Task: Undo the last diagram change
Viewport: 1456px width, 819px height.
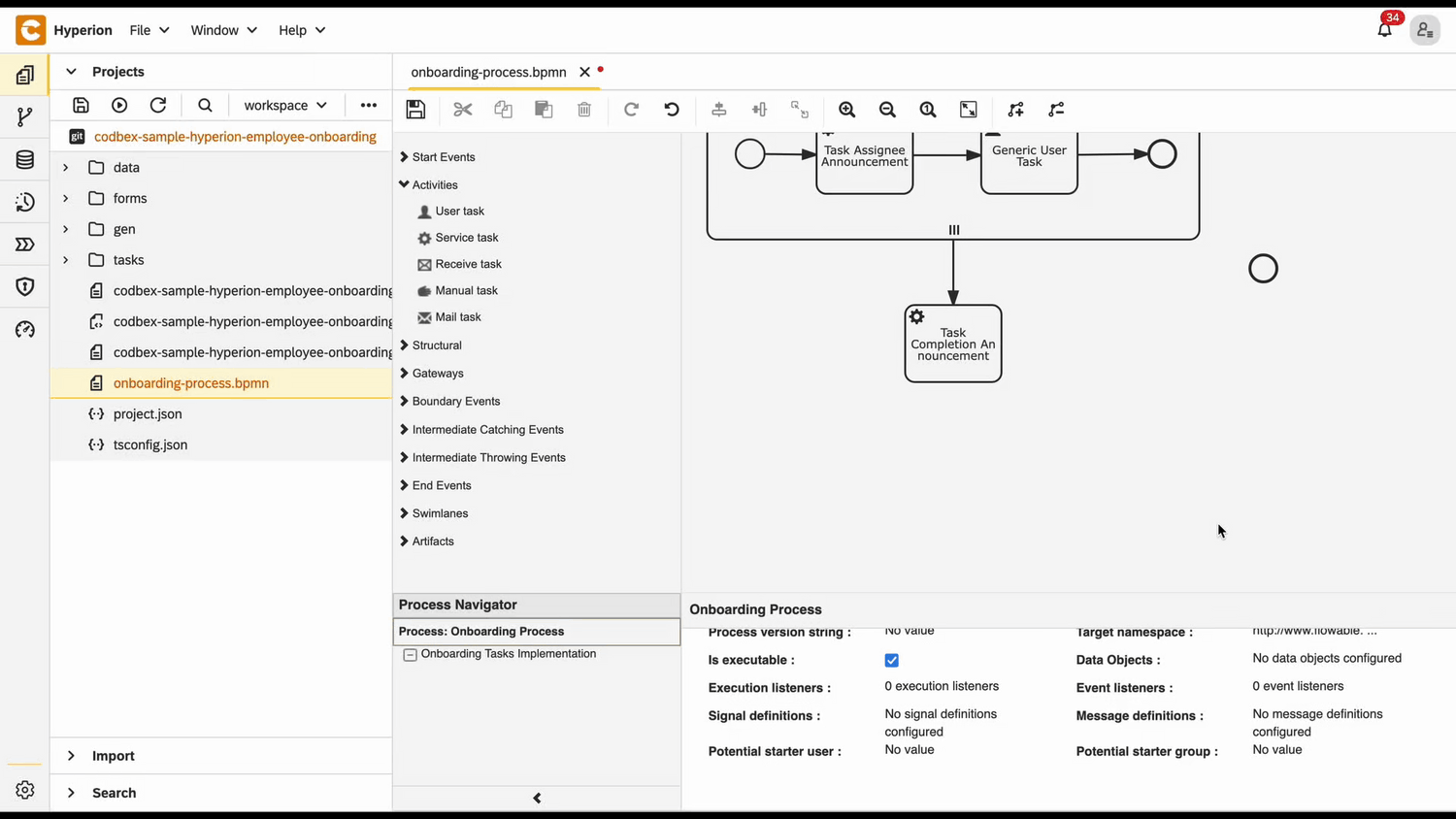Action: tap(672, 109)
